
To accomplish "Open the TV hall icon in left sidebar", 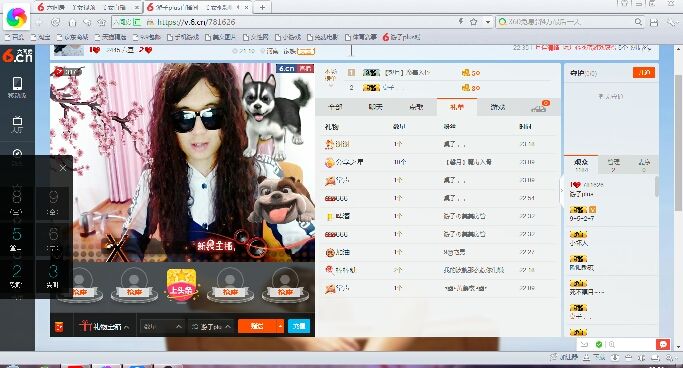I will tap(17, 124).
